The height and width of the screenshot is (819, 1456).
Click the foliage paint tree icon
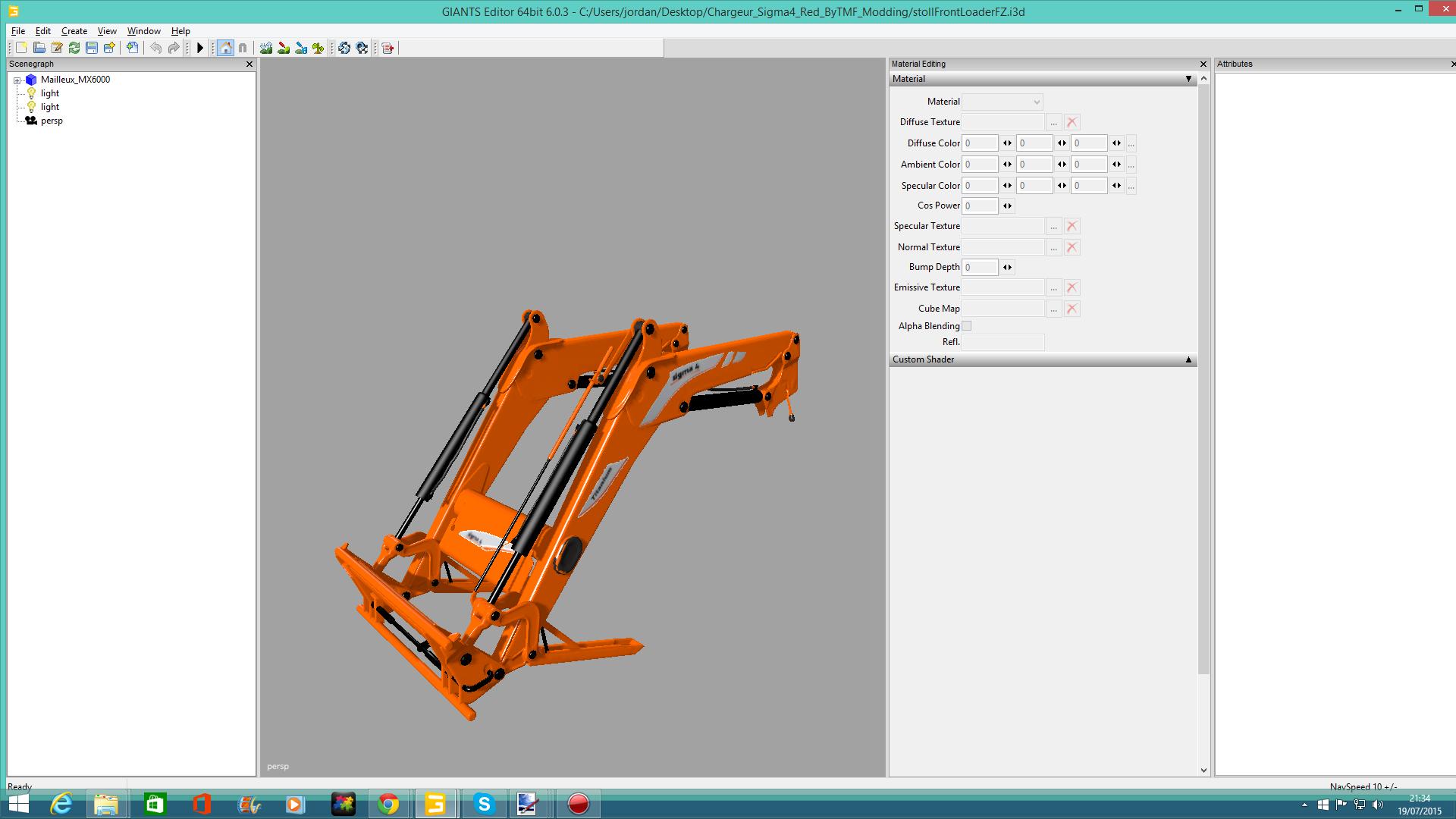point(318,48)
